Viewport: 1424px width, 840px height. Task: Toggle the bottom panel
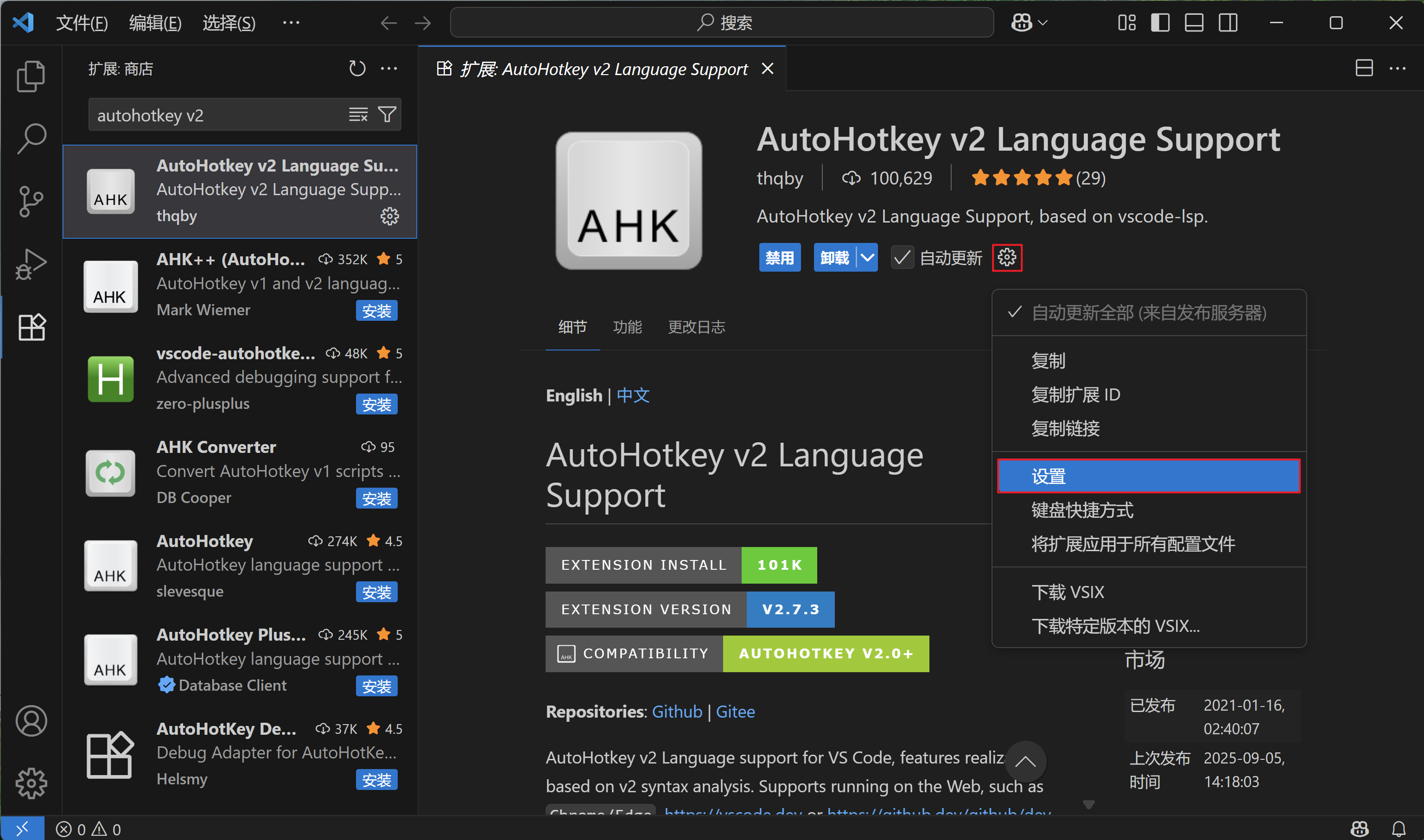point(1194,23)
